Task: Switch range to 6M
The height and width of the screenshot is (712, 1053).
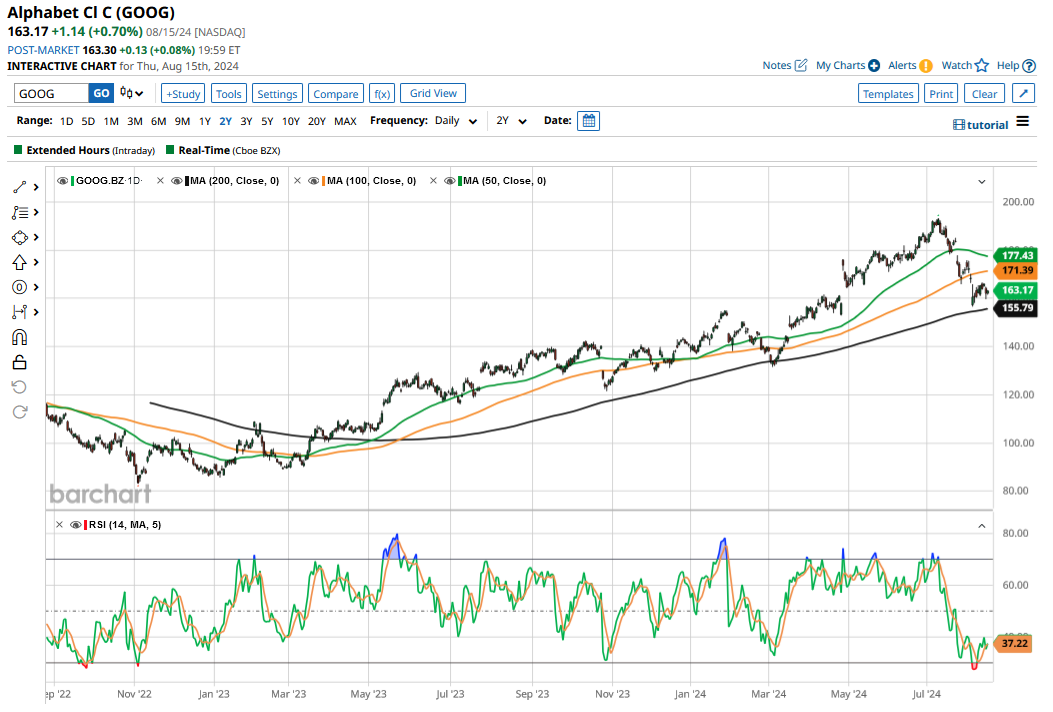Action: 158,121
